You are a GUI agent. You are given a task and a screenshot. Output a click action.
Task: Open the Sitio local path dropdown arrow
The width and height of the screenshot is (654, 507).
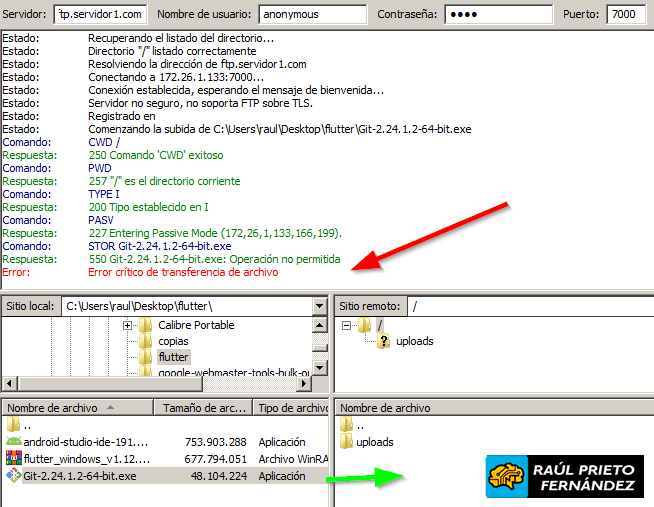coord(320,305)
